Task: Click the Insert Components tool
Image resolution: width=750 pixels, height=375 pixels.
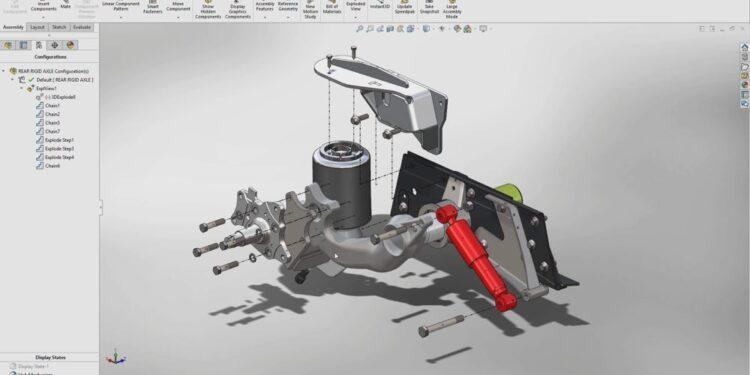Action: (43, 5)
